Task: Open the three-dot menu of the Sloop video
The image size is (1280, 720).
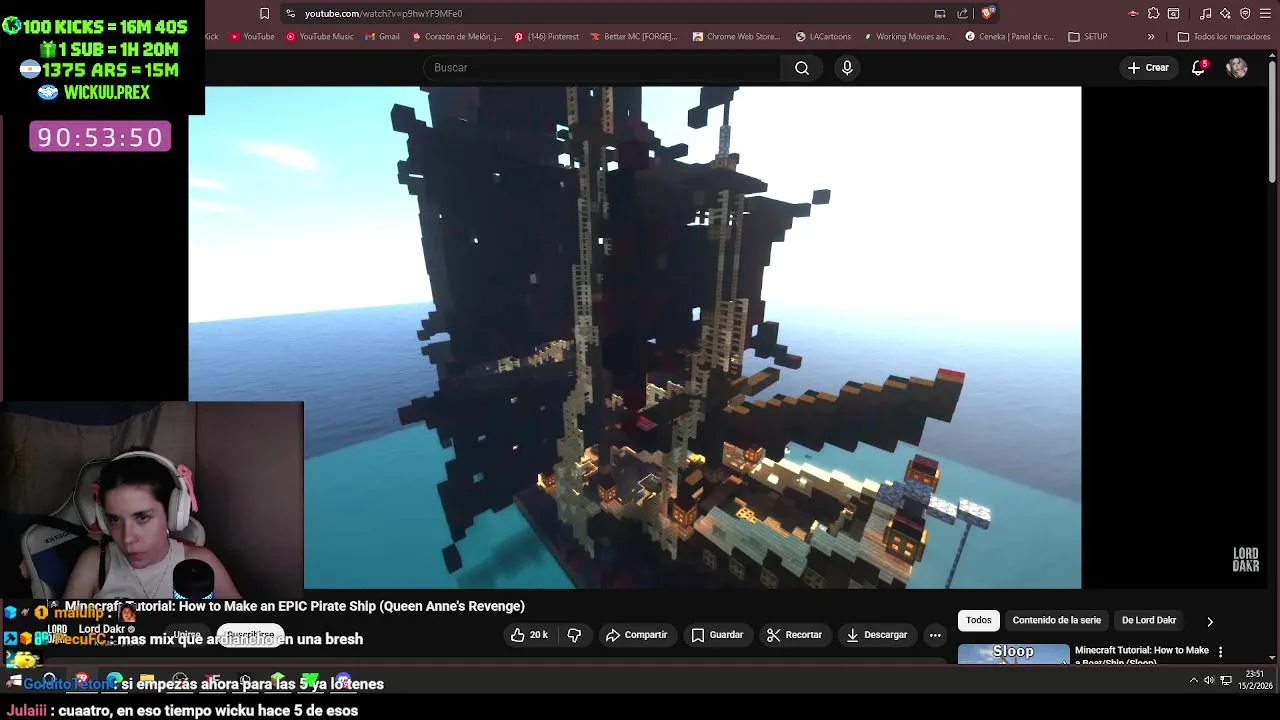Action: click(1220, 652)
